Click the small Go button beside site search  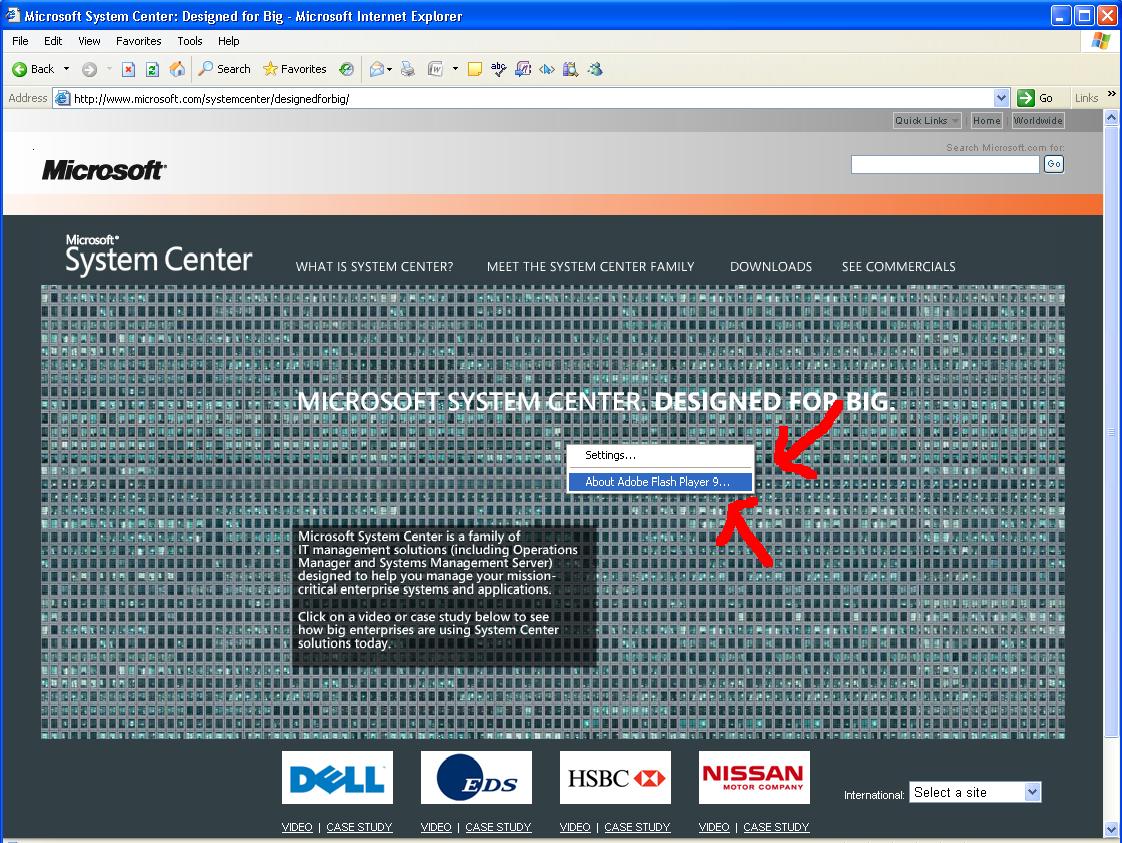point(1054,164)
